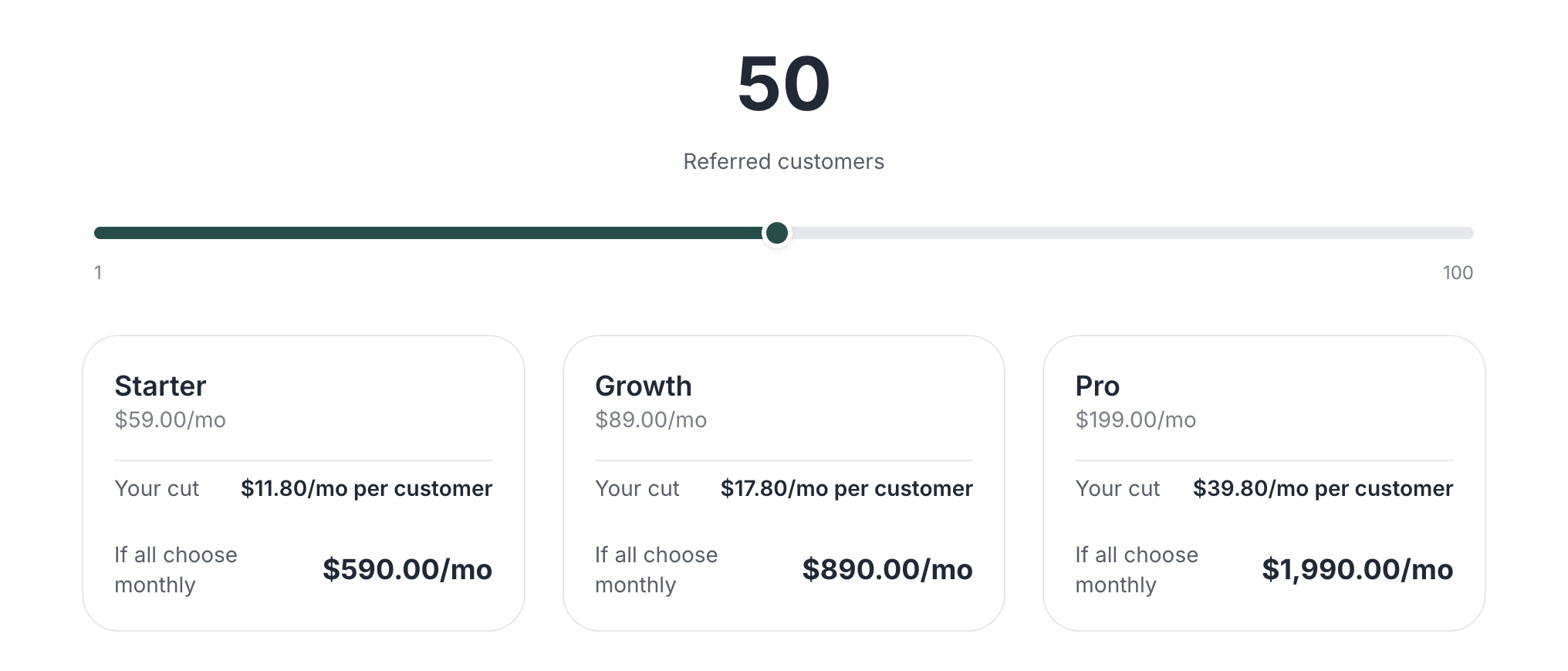Click the $890.00/mo Growth total
The width and height of the screenshot is (1568, 671).
[x=887, y=570]
